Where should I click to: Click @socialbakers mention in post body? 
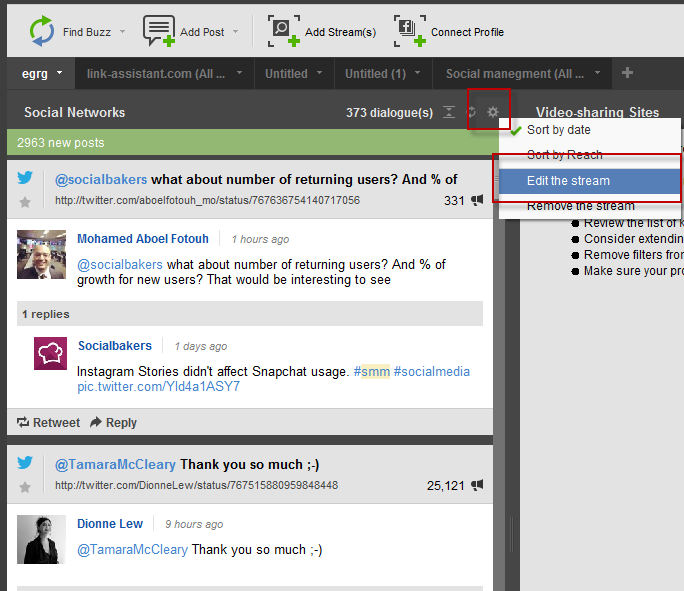tap(120, 264)
